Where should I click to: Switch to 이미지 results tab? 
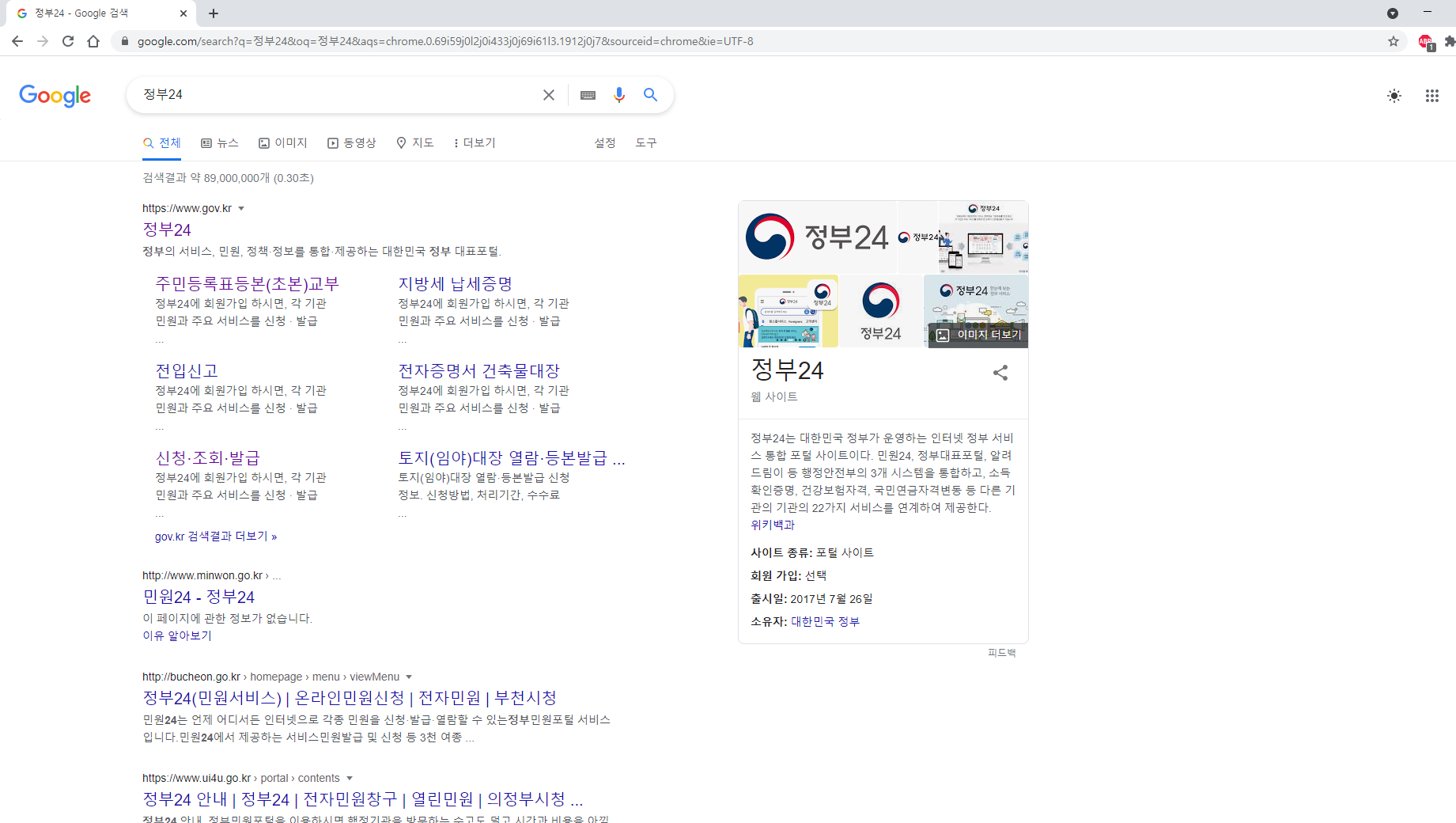point(283,143)
